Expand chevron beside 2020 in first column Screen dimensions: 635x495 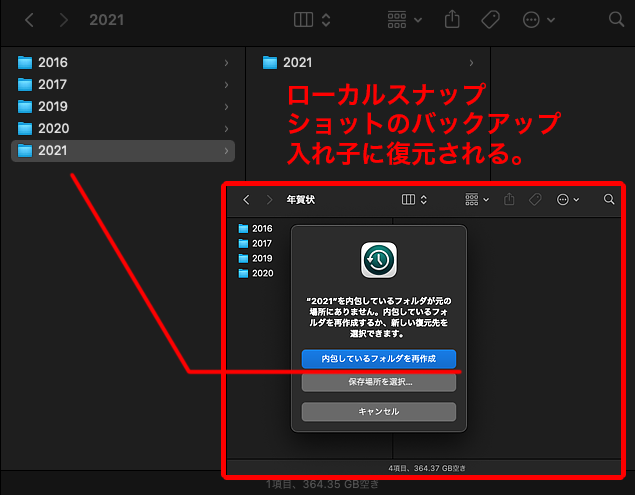click(226, 128)
